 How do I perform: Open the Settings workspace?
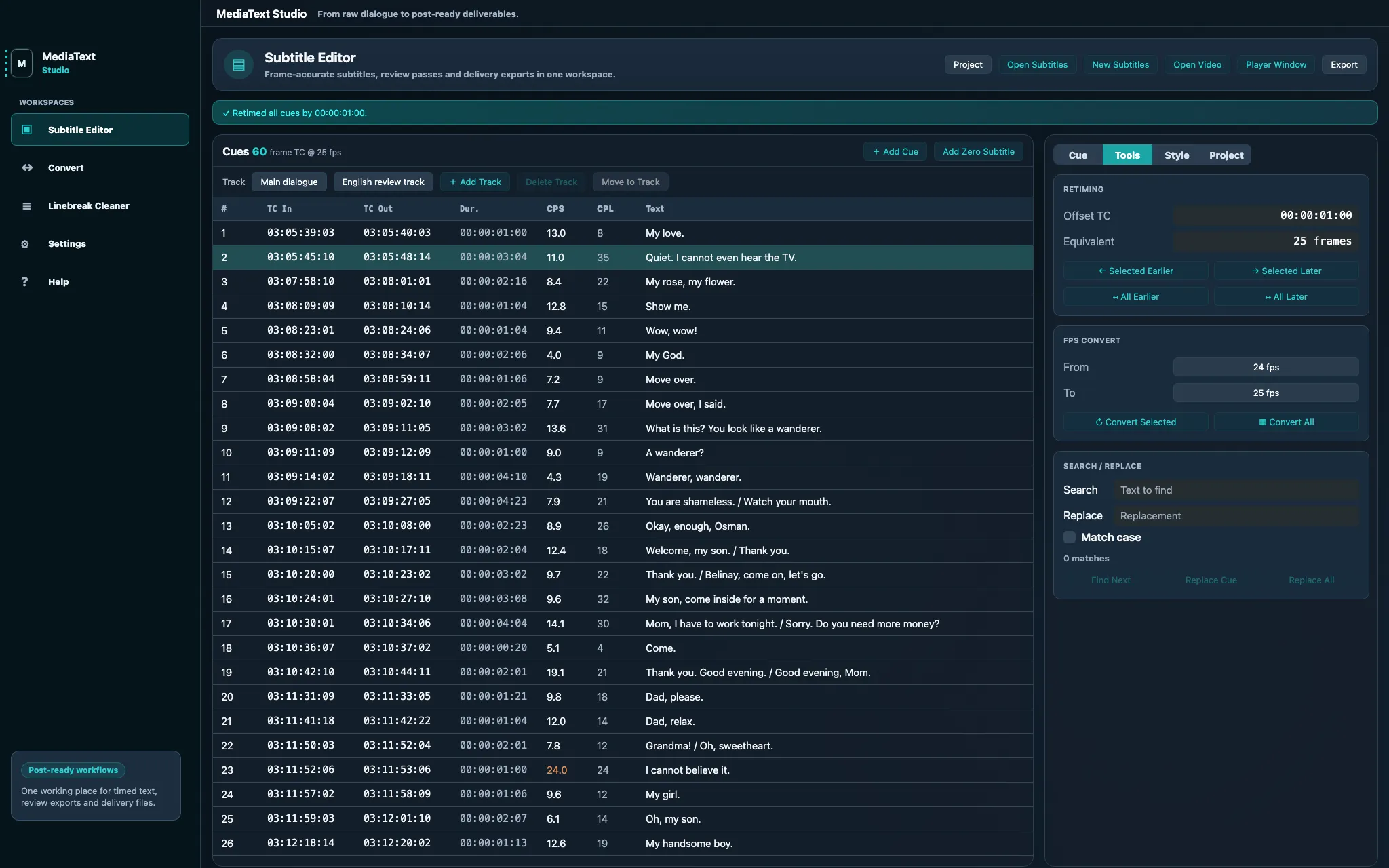(x=100, y=243)
